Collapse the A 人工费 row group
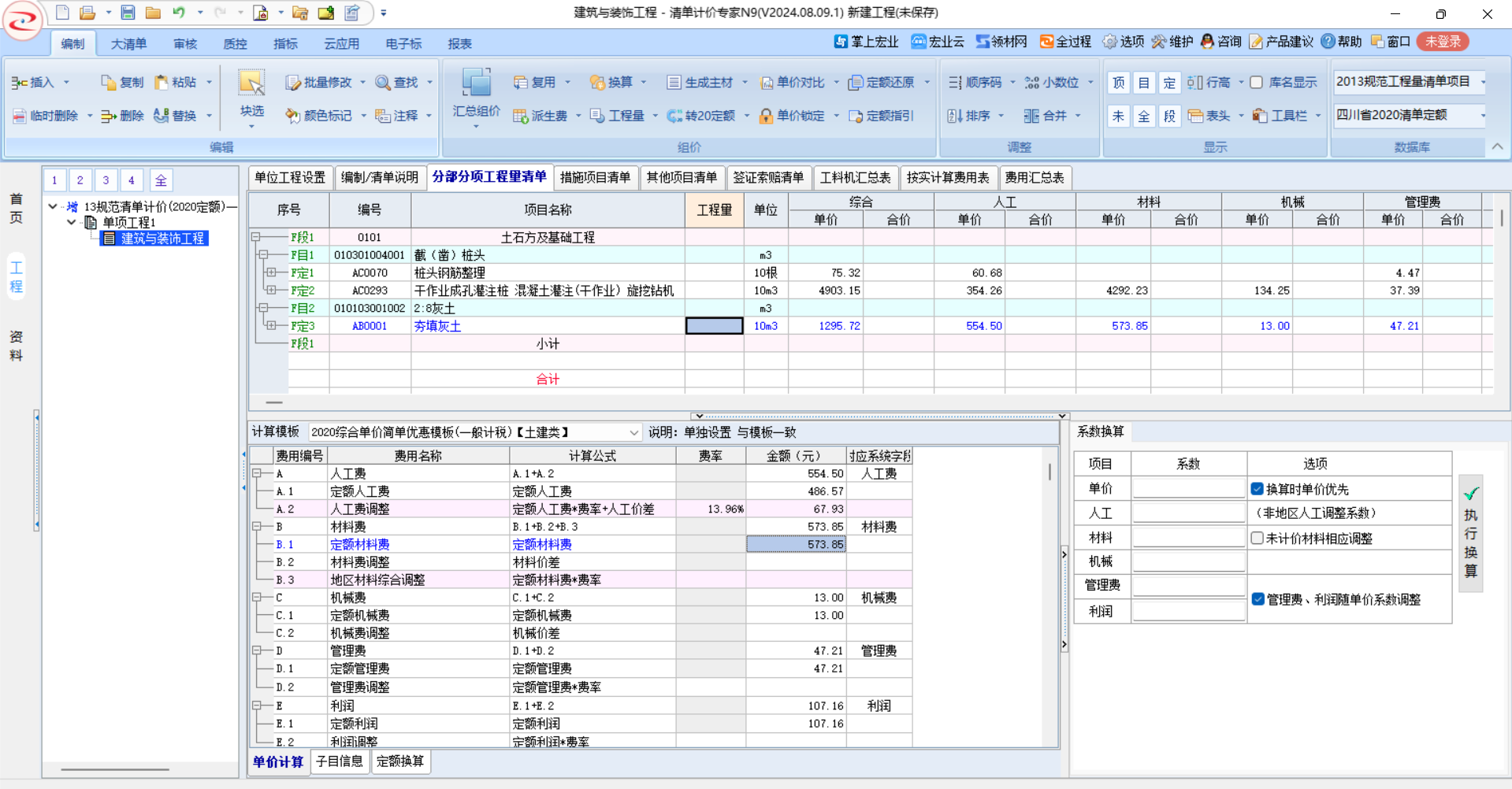 pyautogui.click(x=257, y=473)
